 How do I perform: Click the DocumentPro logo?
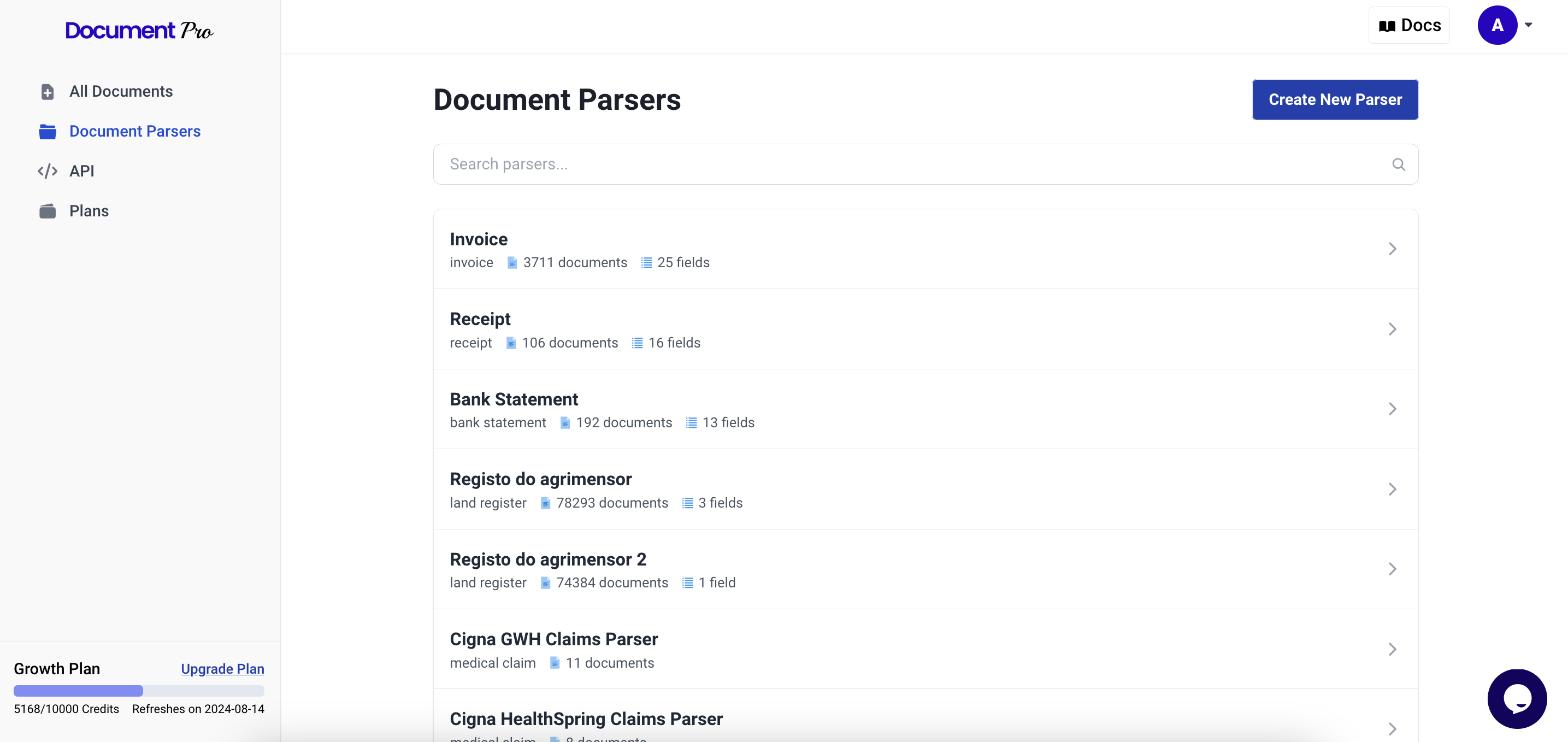(139, 31)
